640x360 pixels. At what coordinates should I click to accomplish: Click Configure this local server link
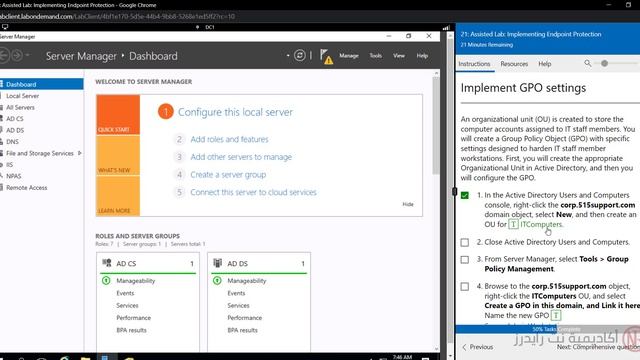click(235, 112)
